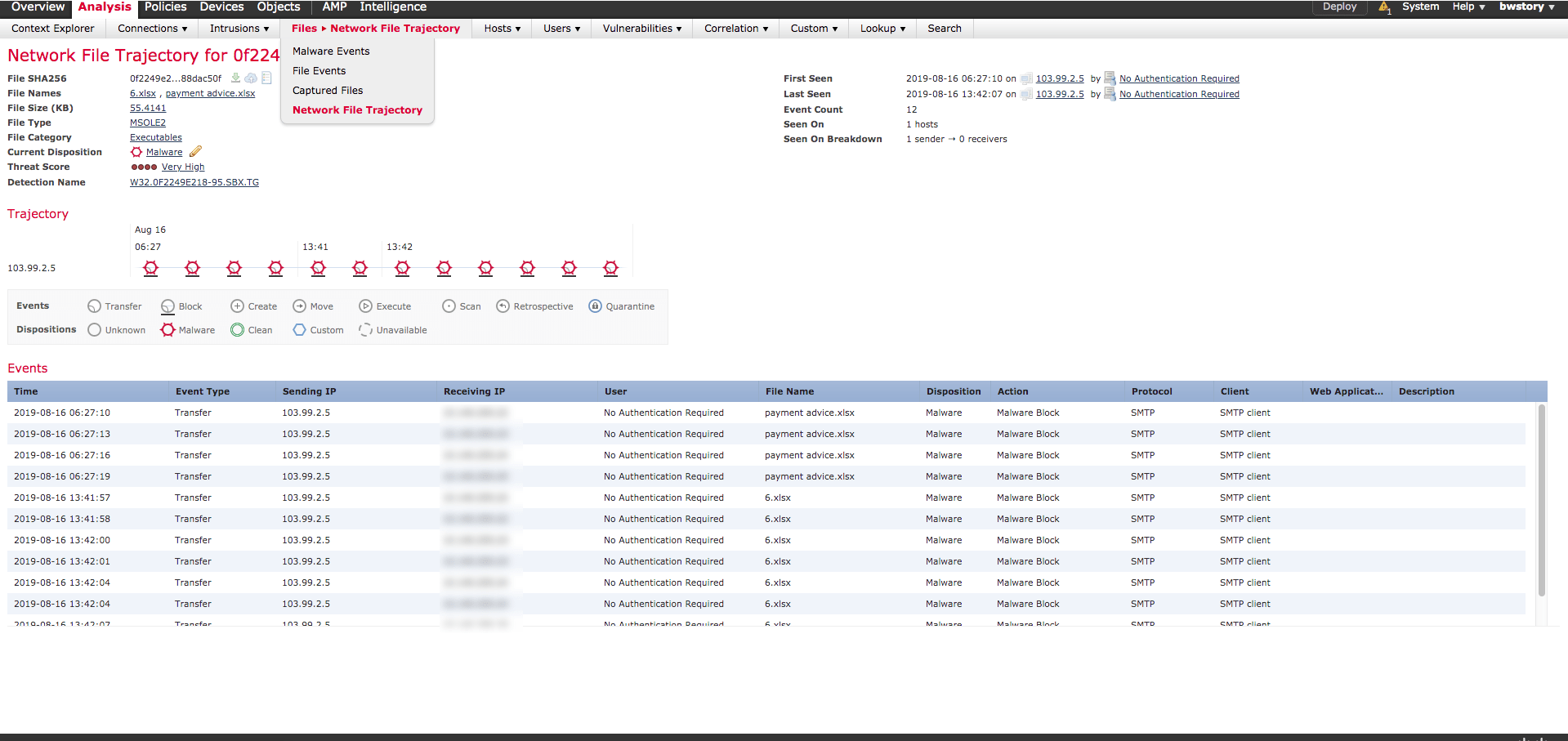1568x741 pixels.
Task: Click the cloud submit icon beside SHA256
Action: (251, 78)
